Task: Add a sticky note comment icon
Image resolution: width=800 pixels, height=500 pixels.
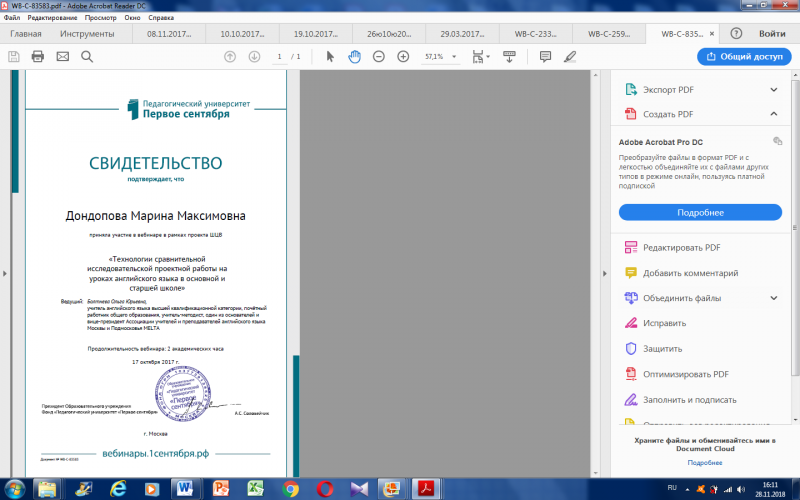Action: [x=545, y=57]
